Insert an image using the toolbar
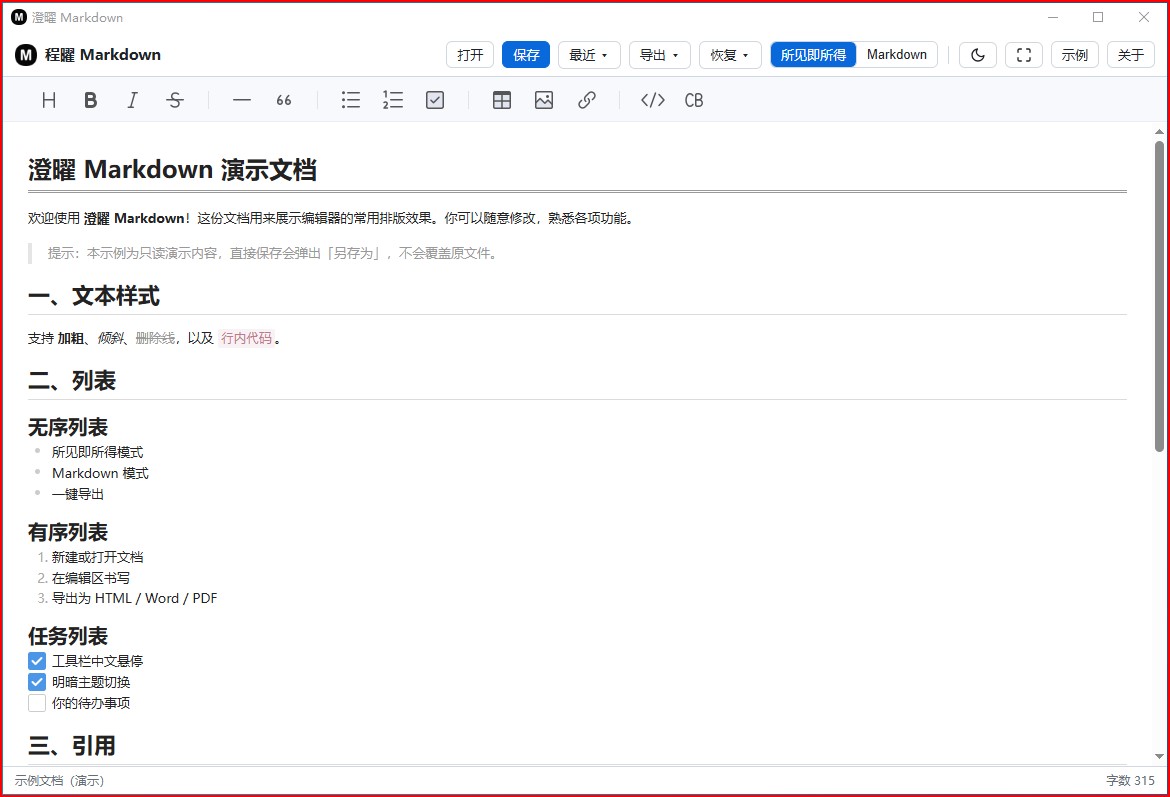The height and width of the screenshot is (797, 1170). (544, 100)
